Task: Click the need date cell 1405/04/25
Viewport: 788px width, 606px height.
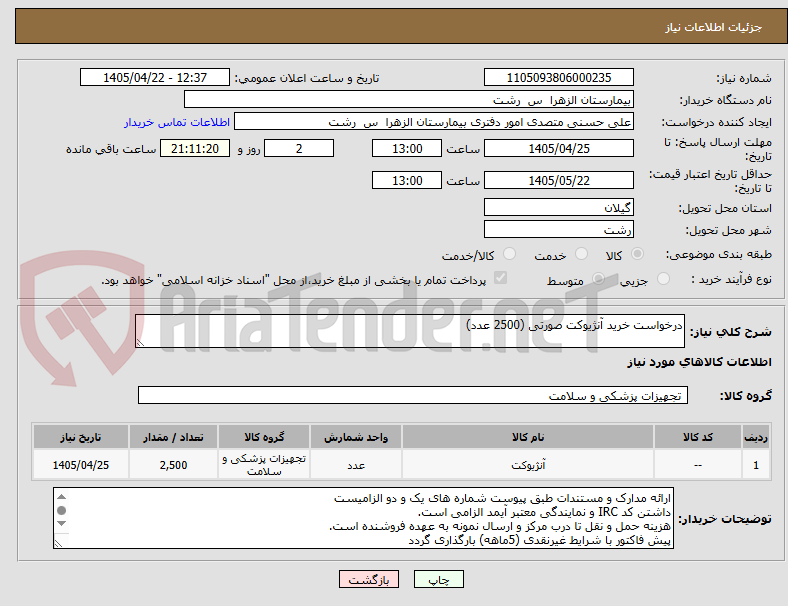Action: [80, 465]
